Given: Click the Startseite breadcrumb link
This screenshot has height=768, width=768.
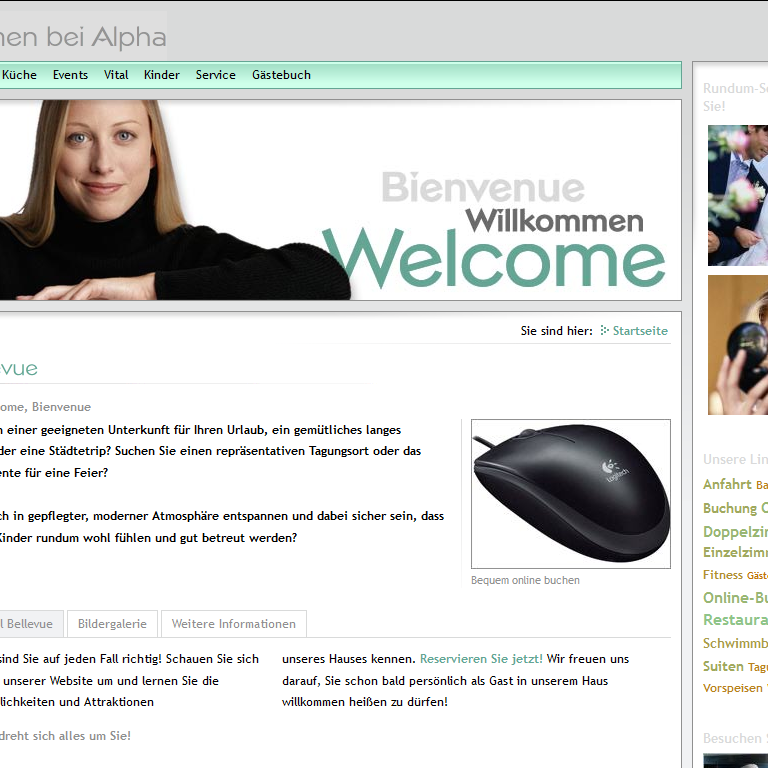Looking at the screenshot, I should (640, 331).
